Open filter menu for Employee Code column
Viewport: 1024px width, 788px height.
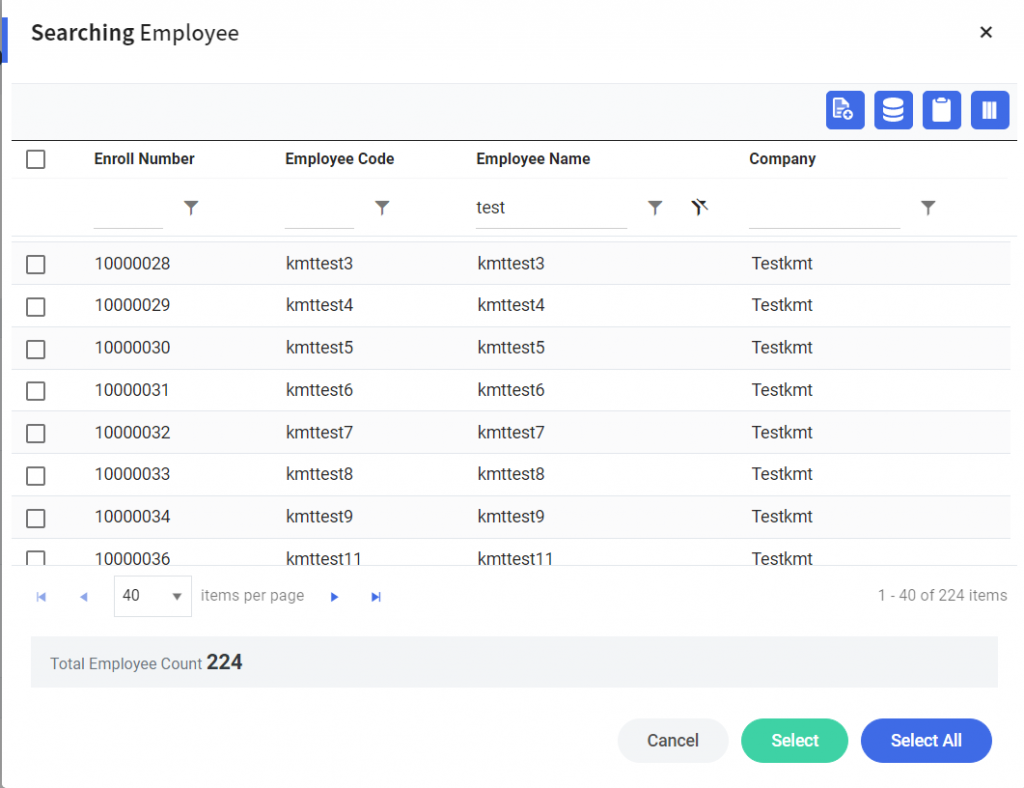click(382, 208)
